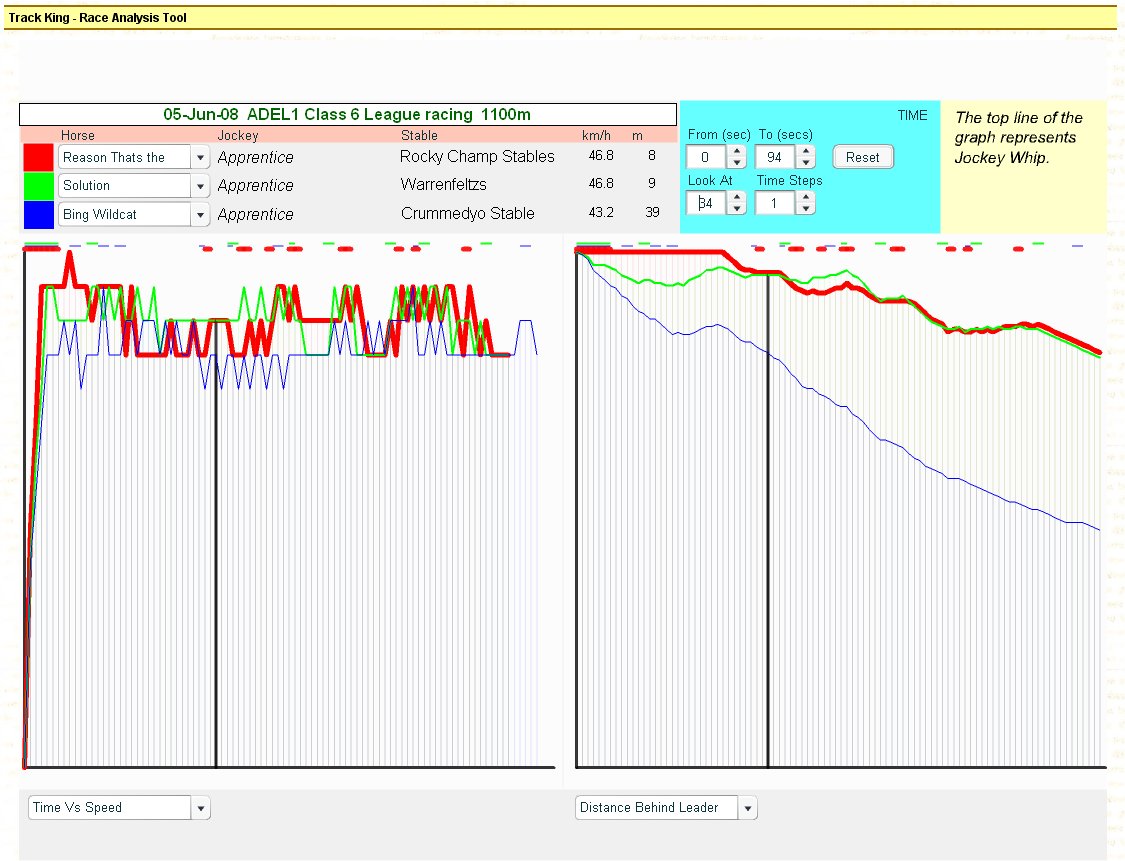
Task: Decrease the From (sec) value
Action: tap(737, 163)
